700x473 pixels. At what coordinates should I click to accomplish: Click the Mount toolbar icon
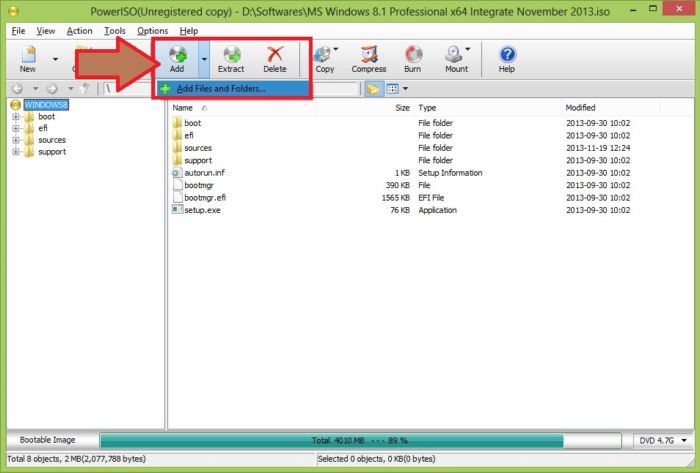click(x=455, y=59)
